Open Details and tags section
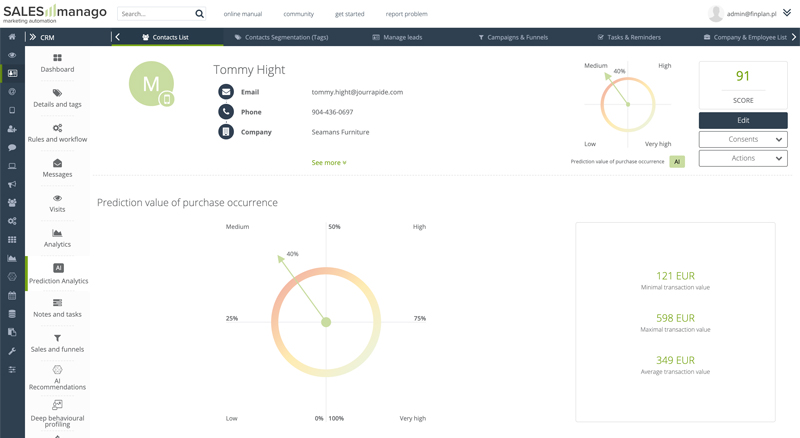 coord(58,98)
